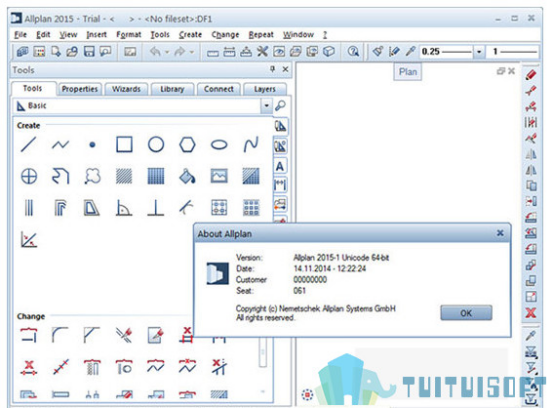Open the Dimension line module icon
Viewport: 554px width, 408px height.
click(x=280, y=184)
